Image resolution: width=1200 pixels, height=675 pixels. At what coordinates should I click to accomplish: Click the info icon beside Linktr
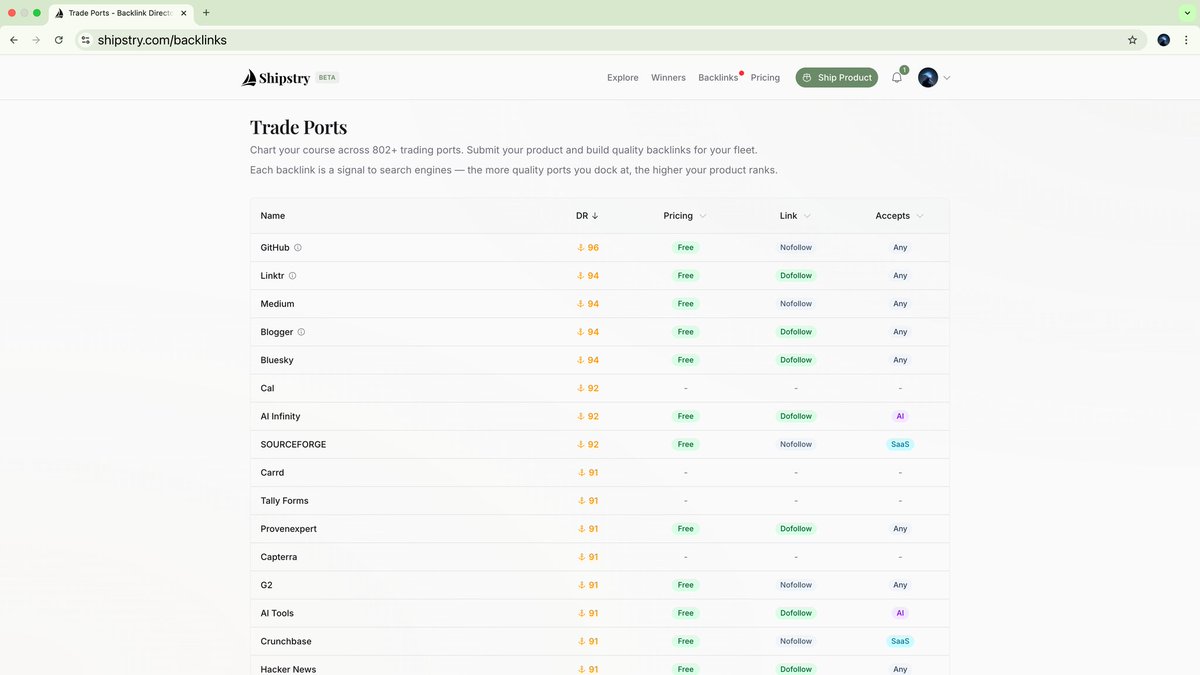pos(292,275)
